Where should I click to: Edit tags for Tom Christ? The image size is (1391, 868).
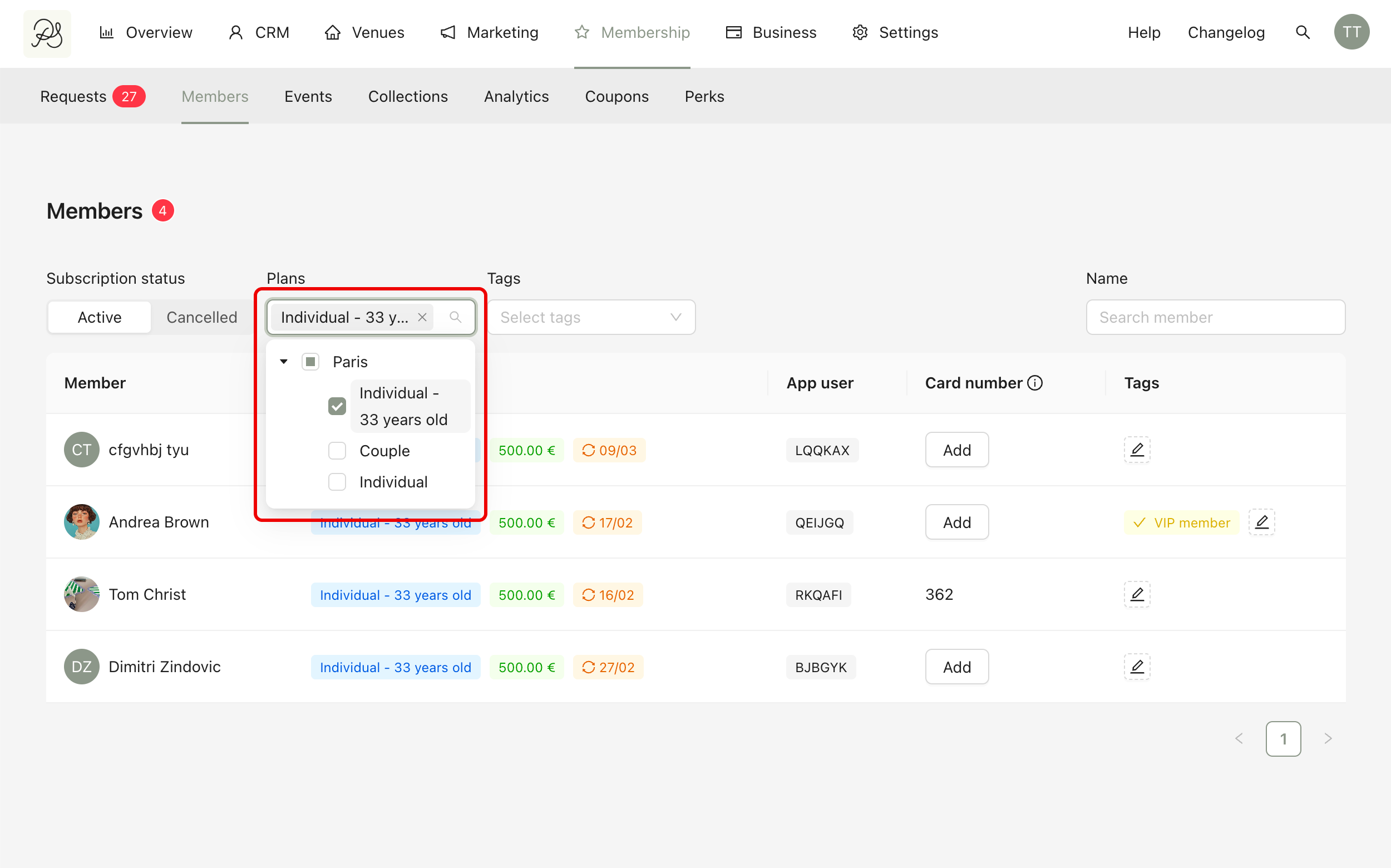point(1137,594)
